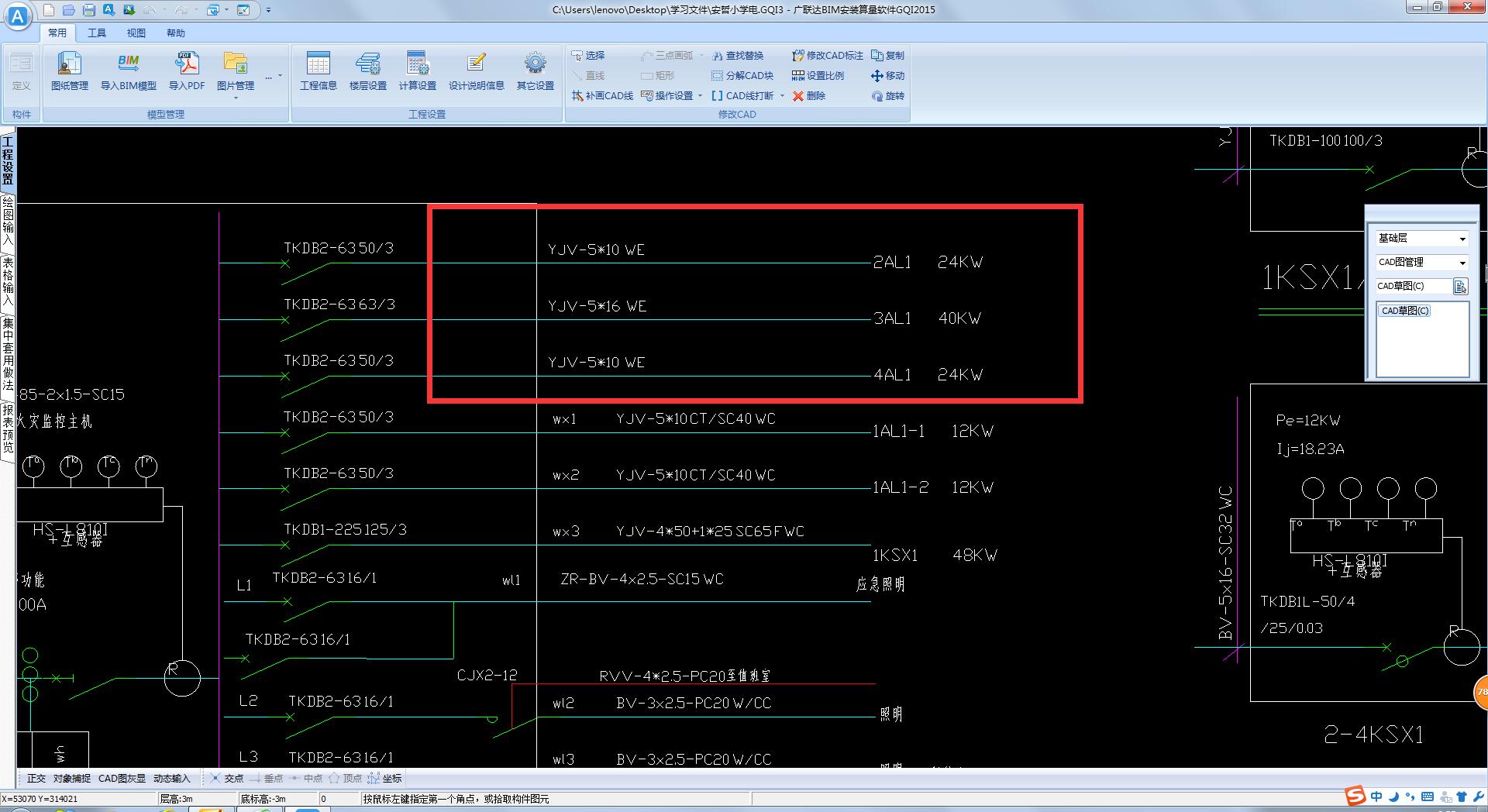
Task: Click the CAD草图(C) input field
Action: (x=1413, y=287)
